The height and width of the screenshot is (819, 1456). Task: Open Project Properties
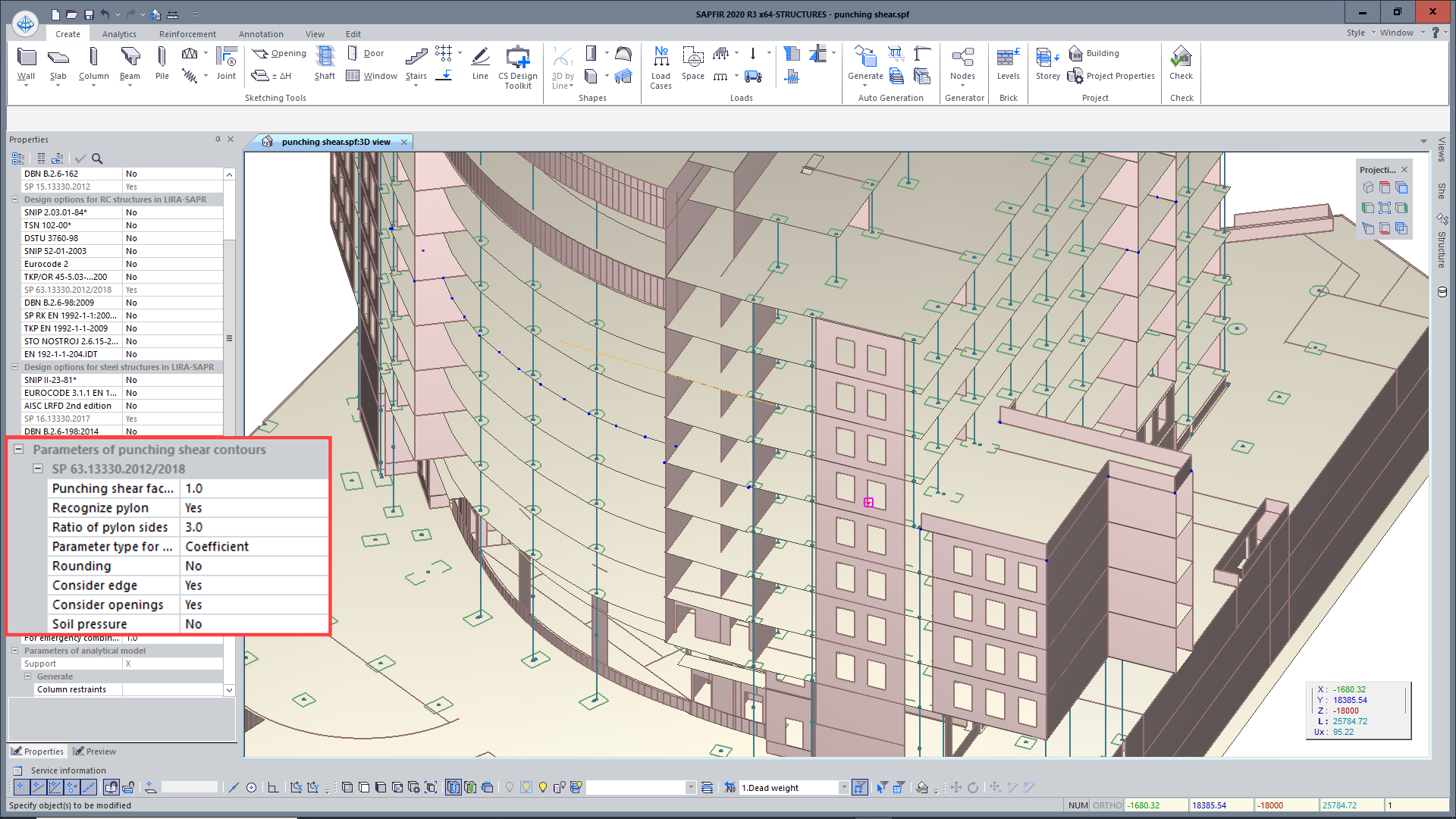tap(1112, 76)
